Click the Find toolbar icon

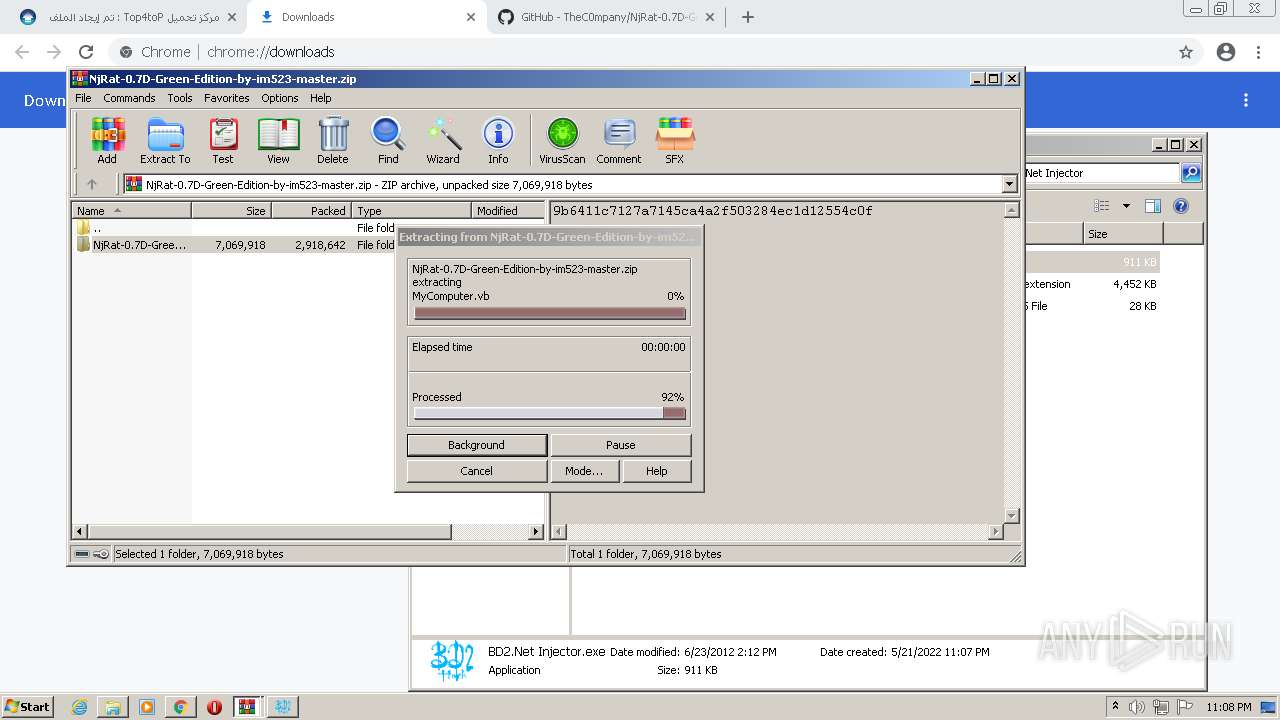tap(388, 140)
